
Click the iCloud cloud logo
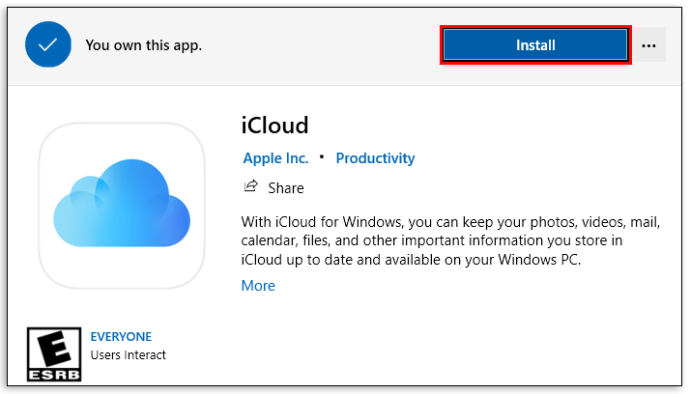[121, 203]
